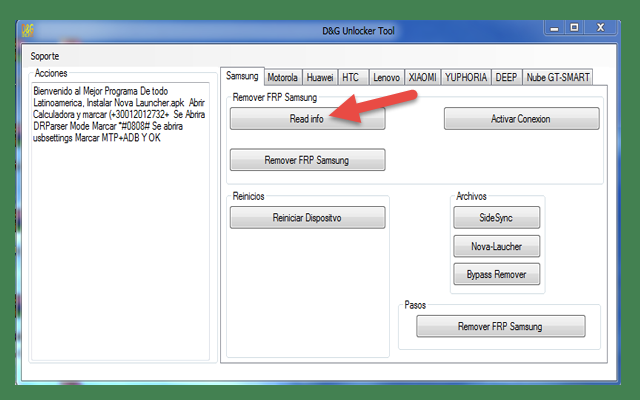This screenshot has height=400, width=640.
Task: Close the D&G Unlocker Tool window
Action: tap(600, 28)
